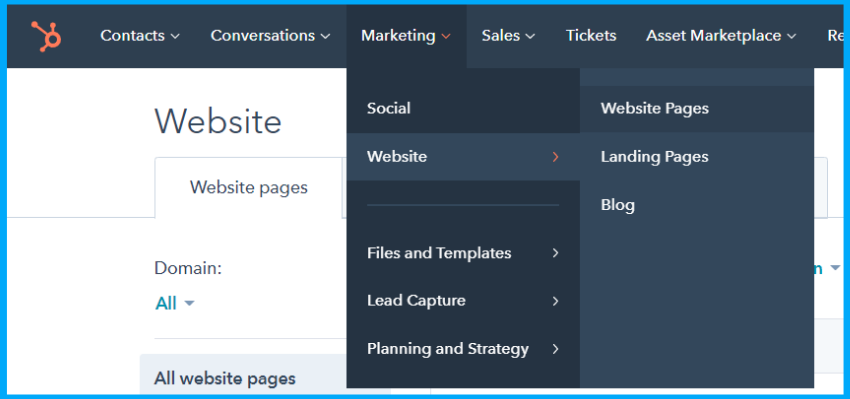Open Planning and Strategy submenu
Image resolution: width=850 pixels, height=399 pixels.
click(463, 349)
